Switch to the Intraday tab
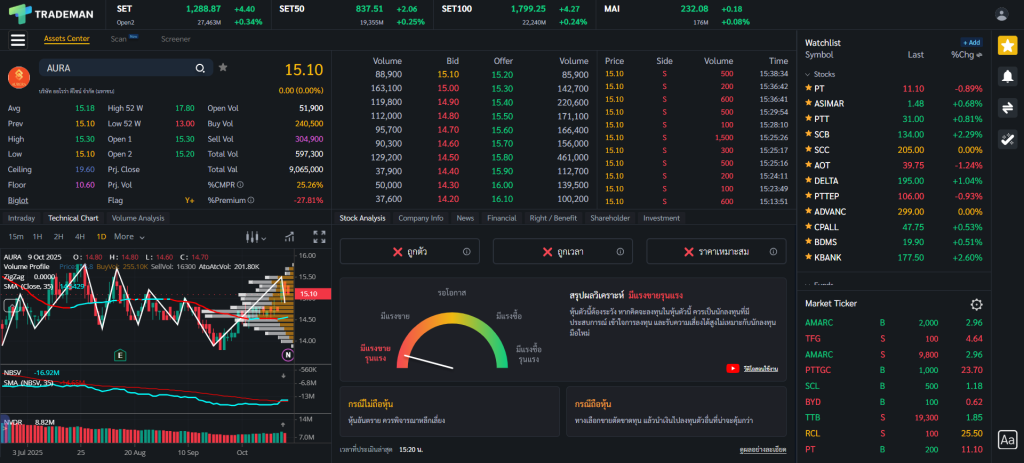 point(21,218)
